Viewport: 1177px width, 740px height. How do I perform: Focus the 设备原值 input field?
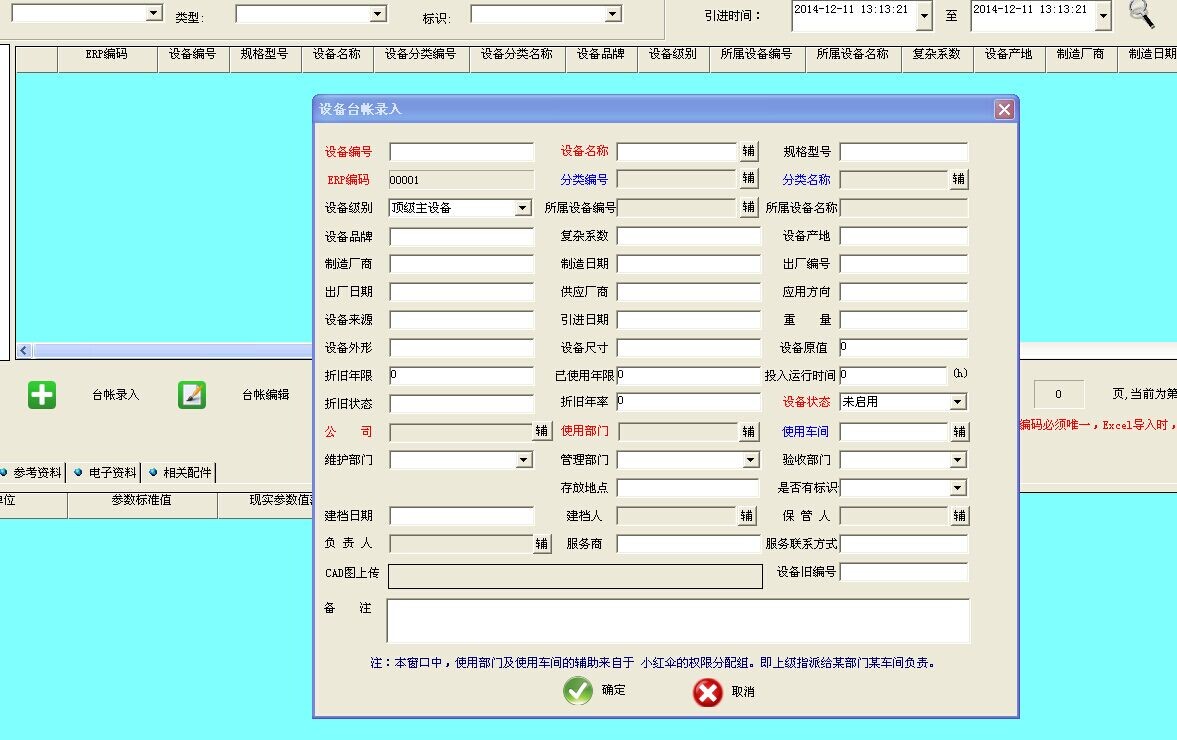[904, 347]
